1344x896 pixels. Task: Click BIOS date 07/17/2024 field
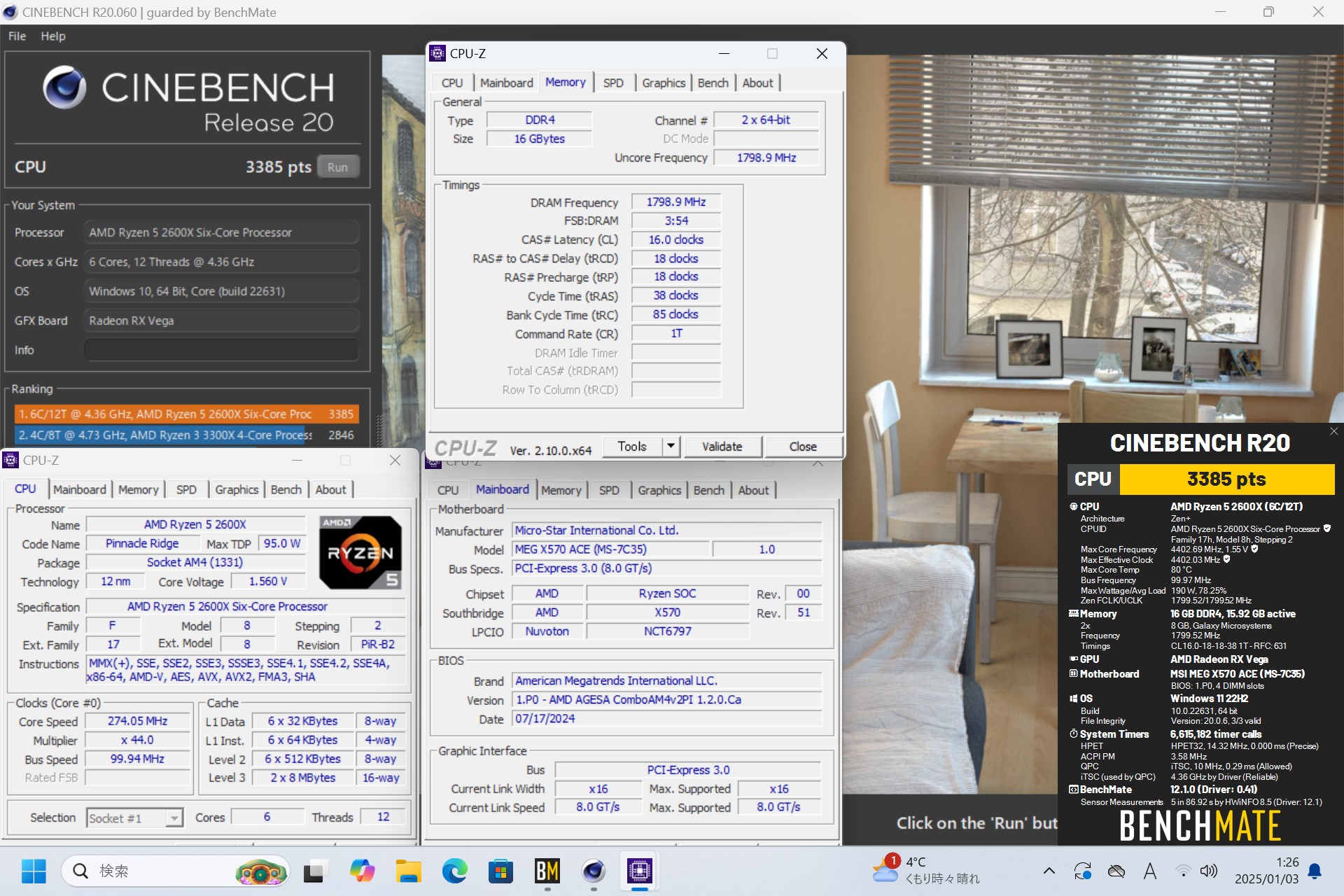pyautogui.click(x=666, y=719)
